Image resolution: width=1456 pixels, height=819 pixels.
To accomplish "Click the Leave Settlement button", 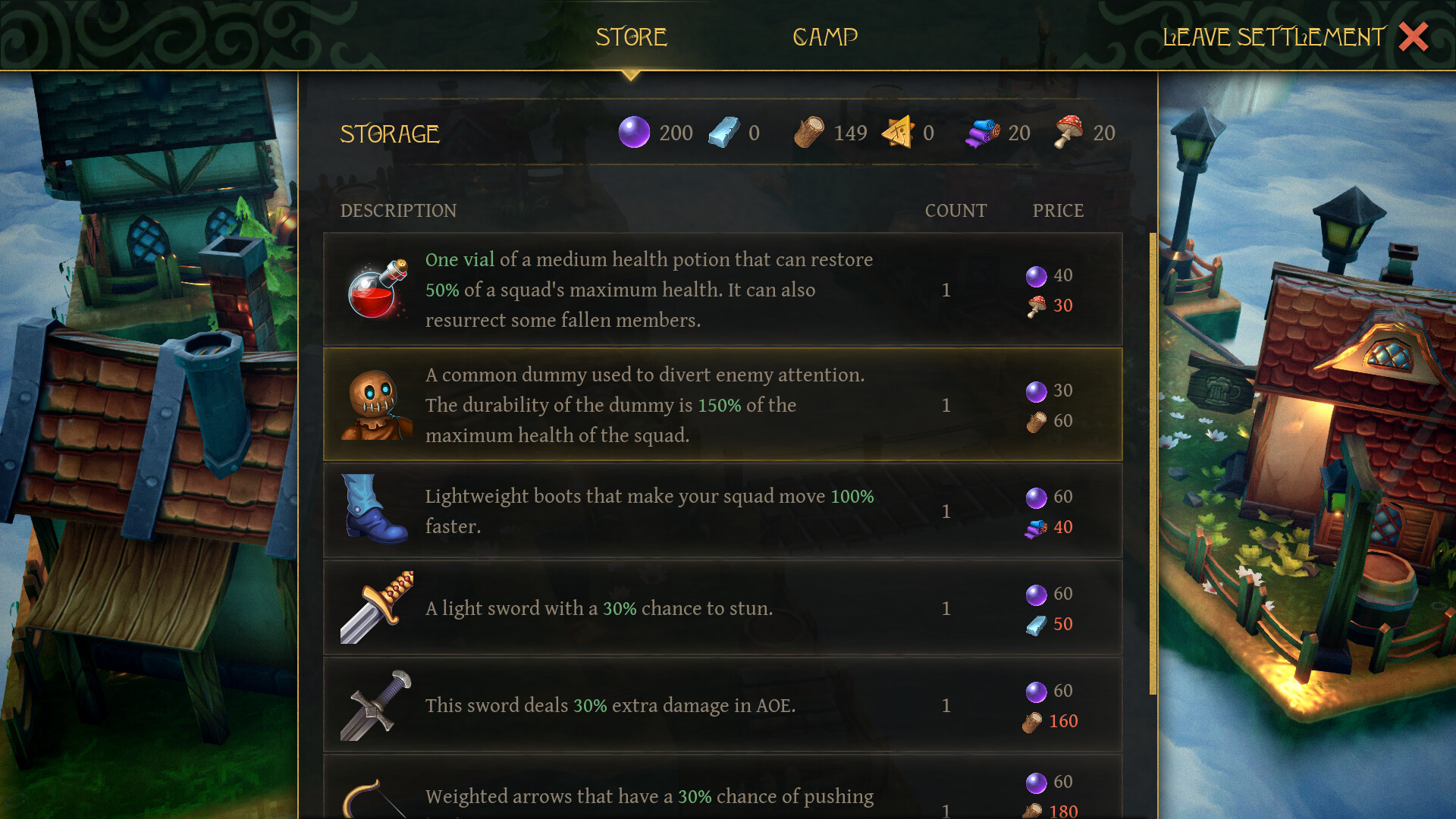I will (1273, 37).
